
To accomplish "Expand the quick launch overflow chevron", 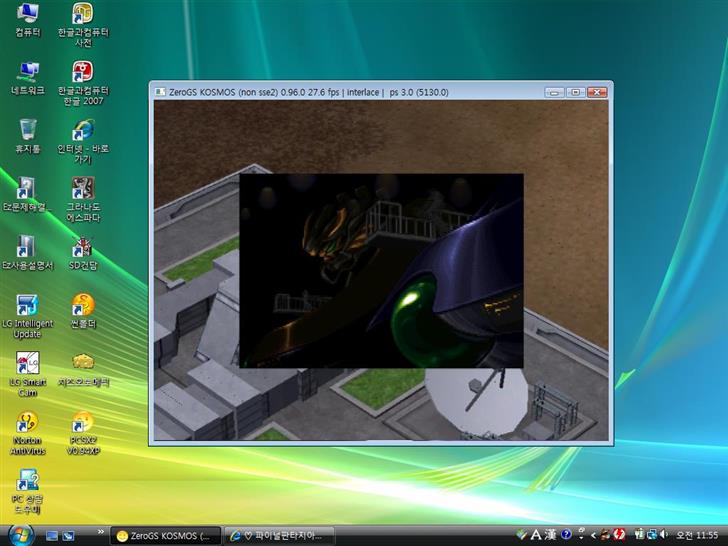I will pos(101,532).
